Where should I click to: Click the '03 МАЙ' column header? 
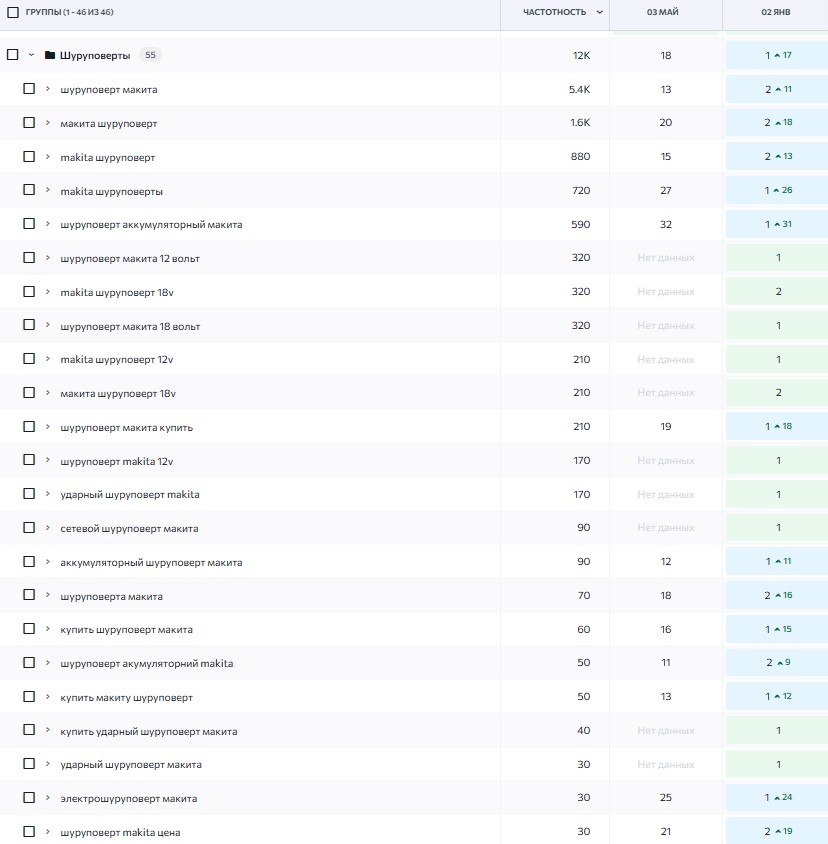pyautogui.click(x=665, y=13)
